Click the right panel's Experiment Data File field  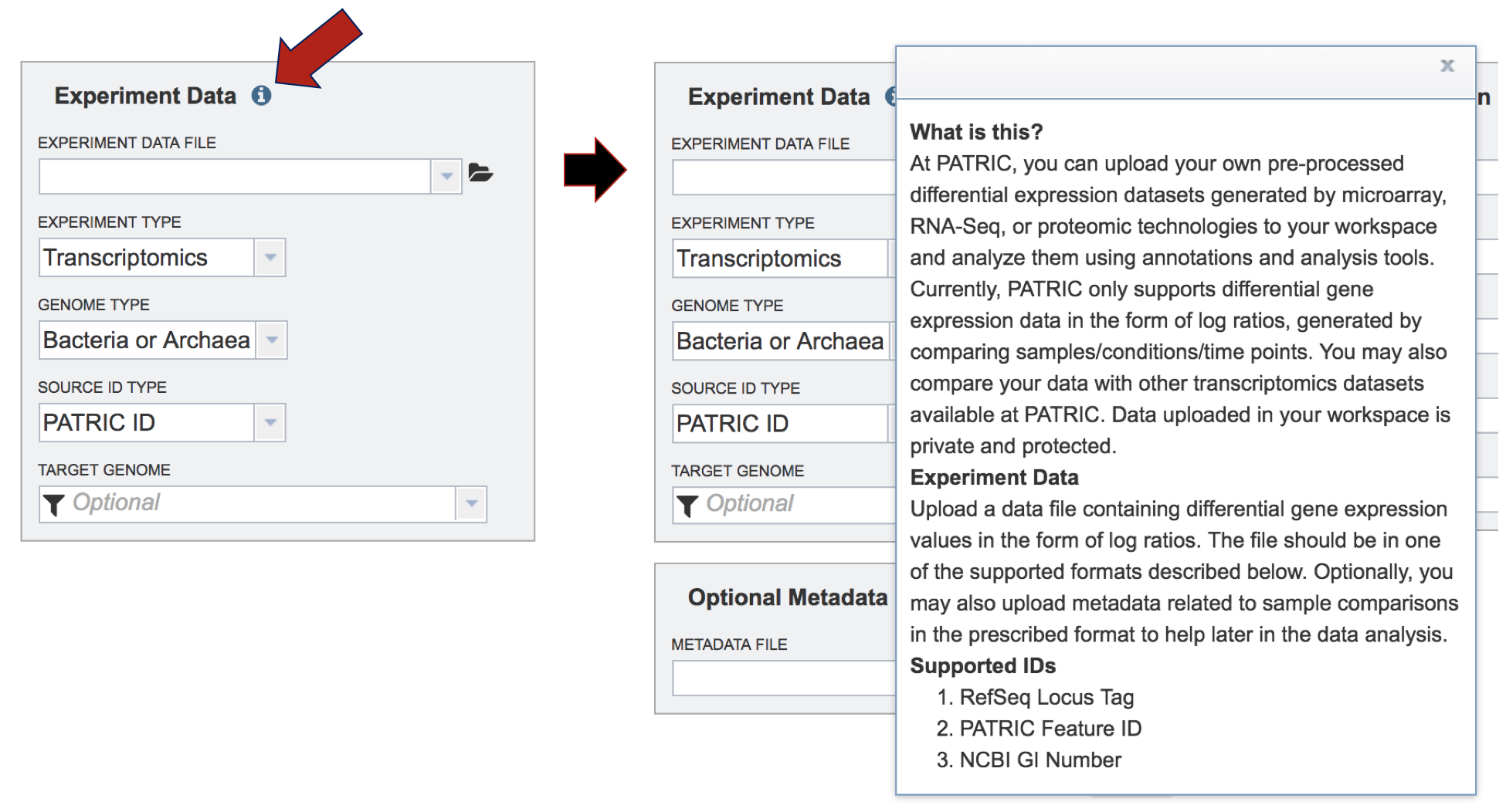[x=783, y=178]
